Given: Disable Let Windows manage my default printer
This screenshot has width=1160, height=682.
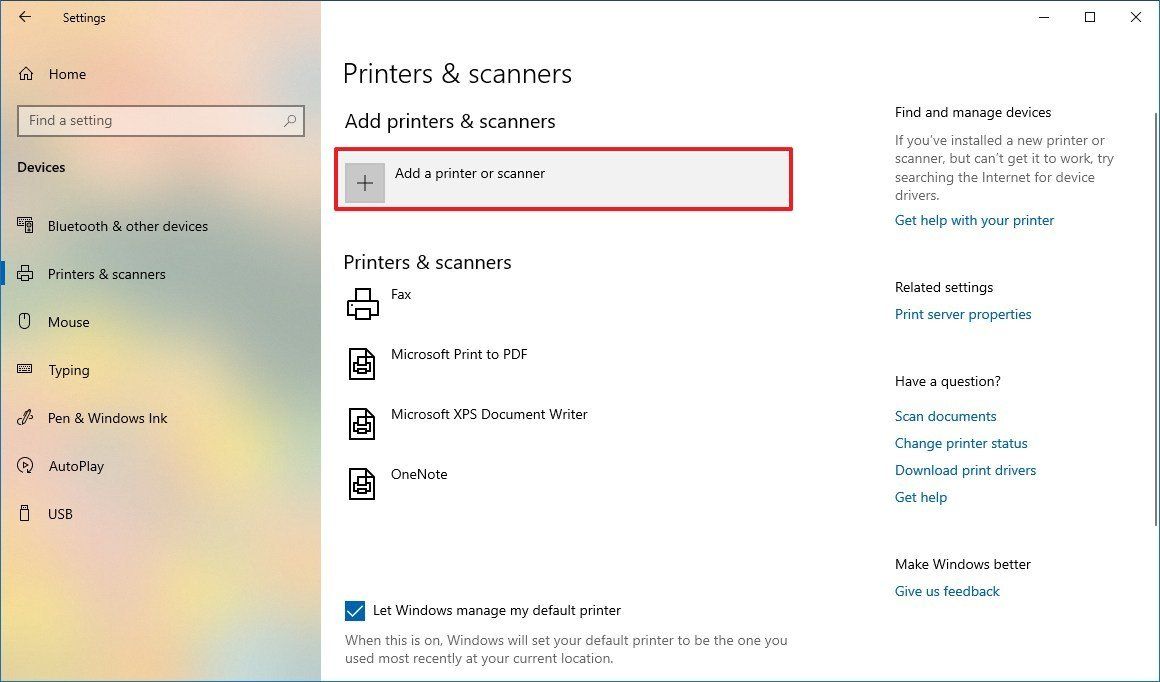Looking at the screenshot, I should click(x=353, y=610).
